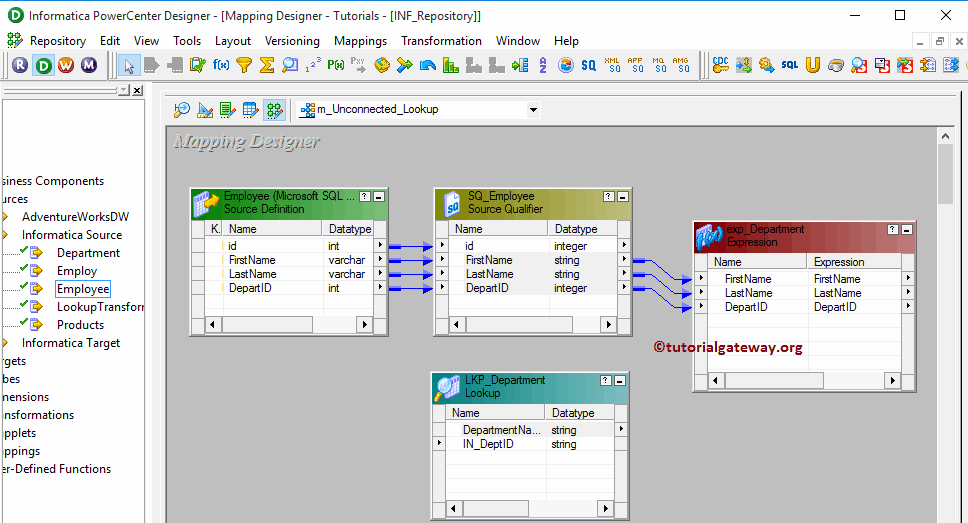Close the navigator panel with X

coord(137,90)
